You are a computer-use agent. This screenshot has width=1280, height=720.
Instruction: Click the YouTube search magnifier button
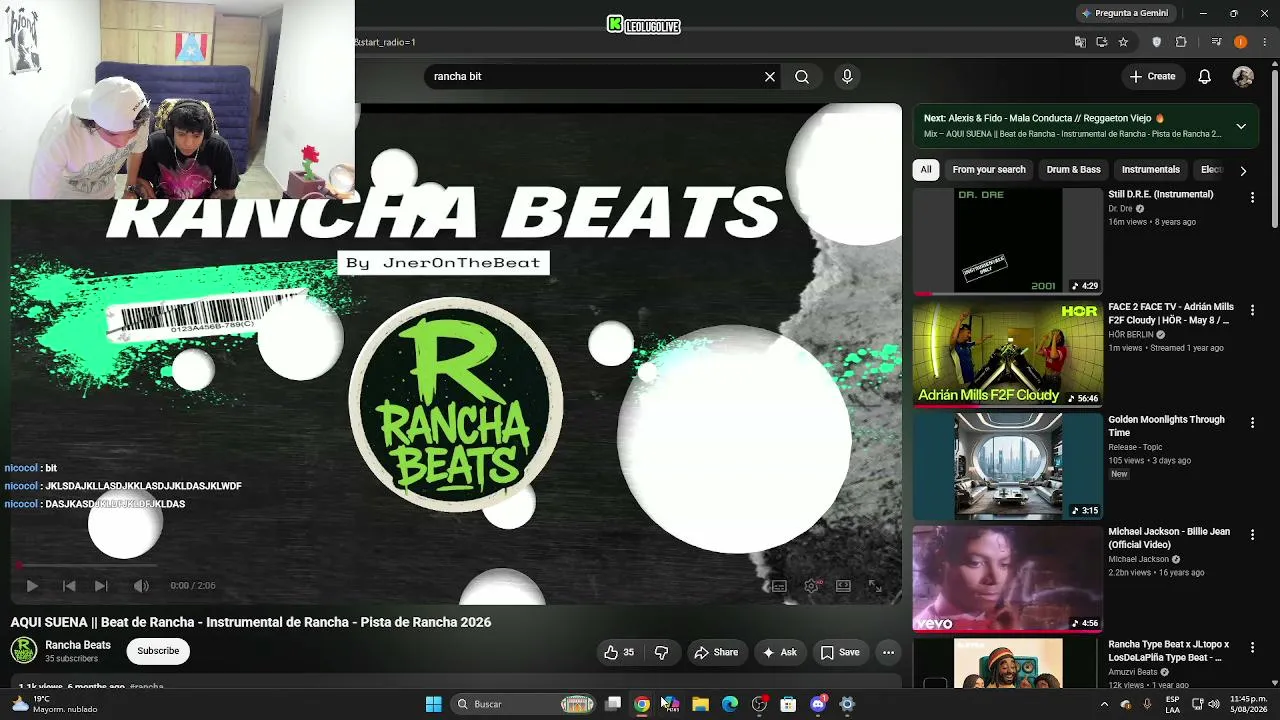coord(802,76)
